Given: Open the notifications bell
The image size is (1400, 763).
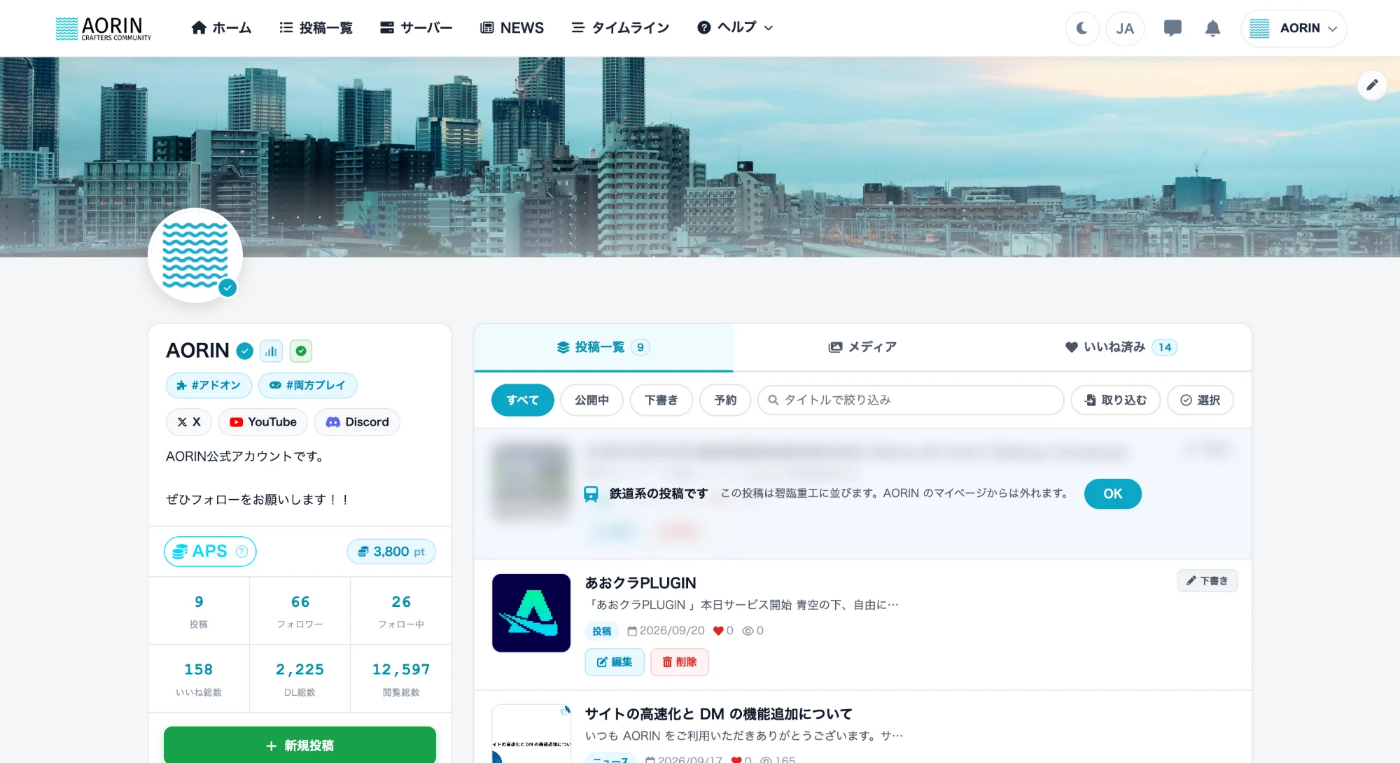Looking at the screenshot, I should (x=1213, y=28).
